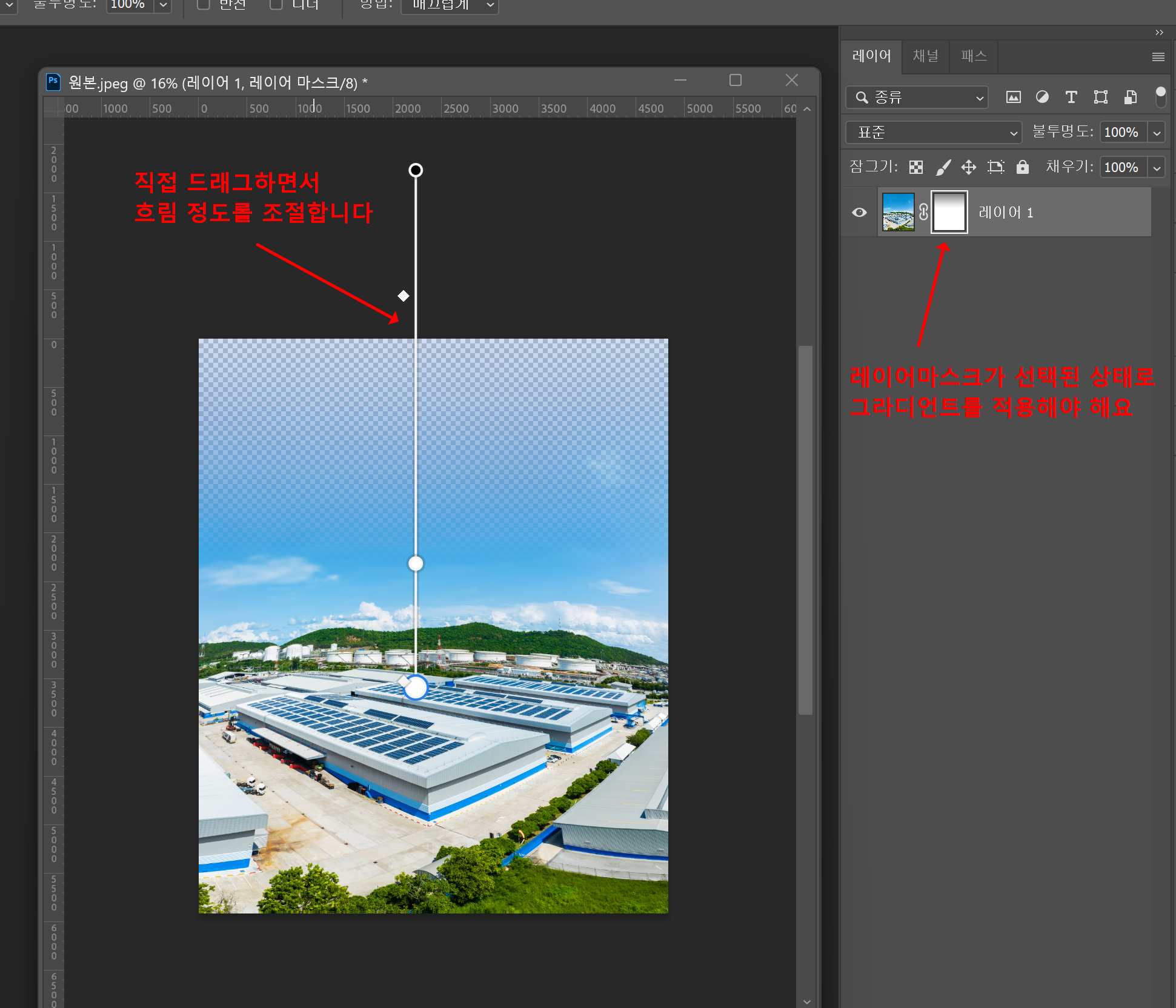Click the layer mask link chain icon
The image size is (1176, 1008).
(923, 212)
